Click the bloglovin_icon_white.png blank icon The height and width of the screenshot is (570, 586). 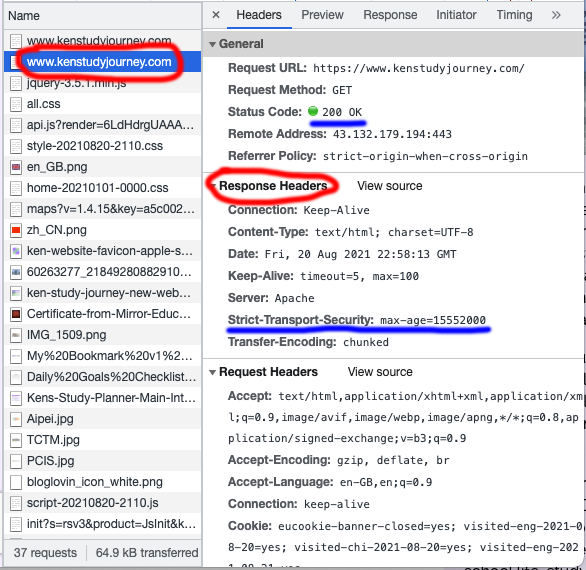pyautogui.click(x=16, y=482)
